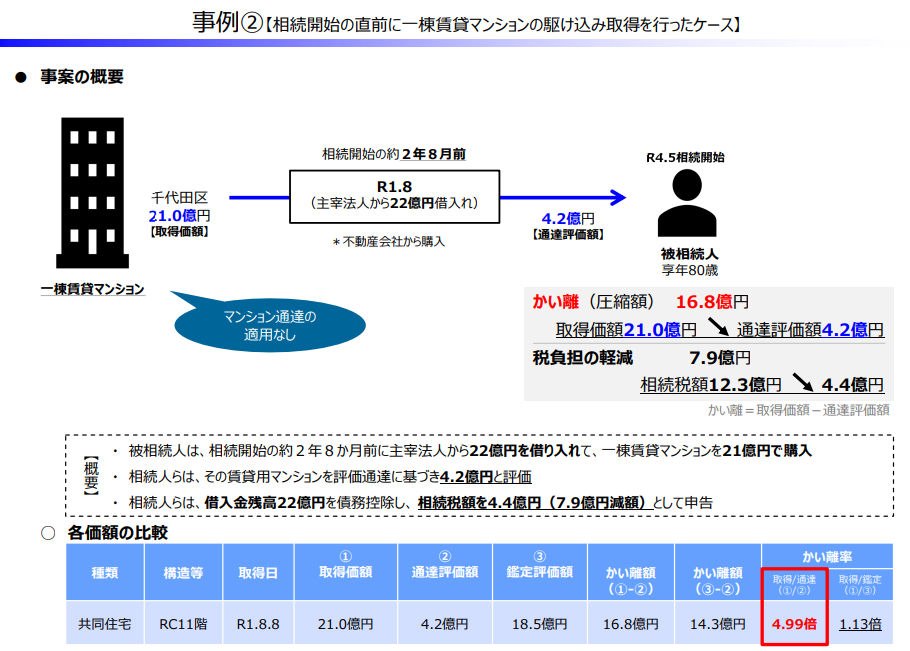Click the 種類 column header
This screenshot has width=910, height=651.
(x=105, y=572)
